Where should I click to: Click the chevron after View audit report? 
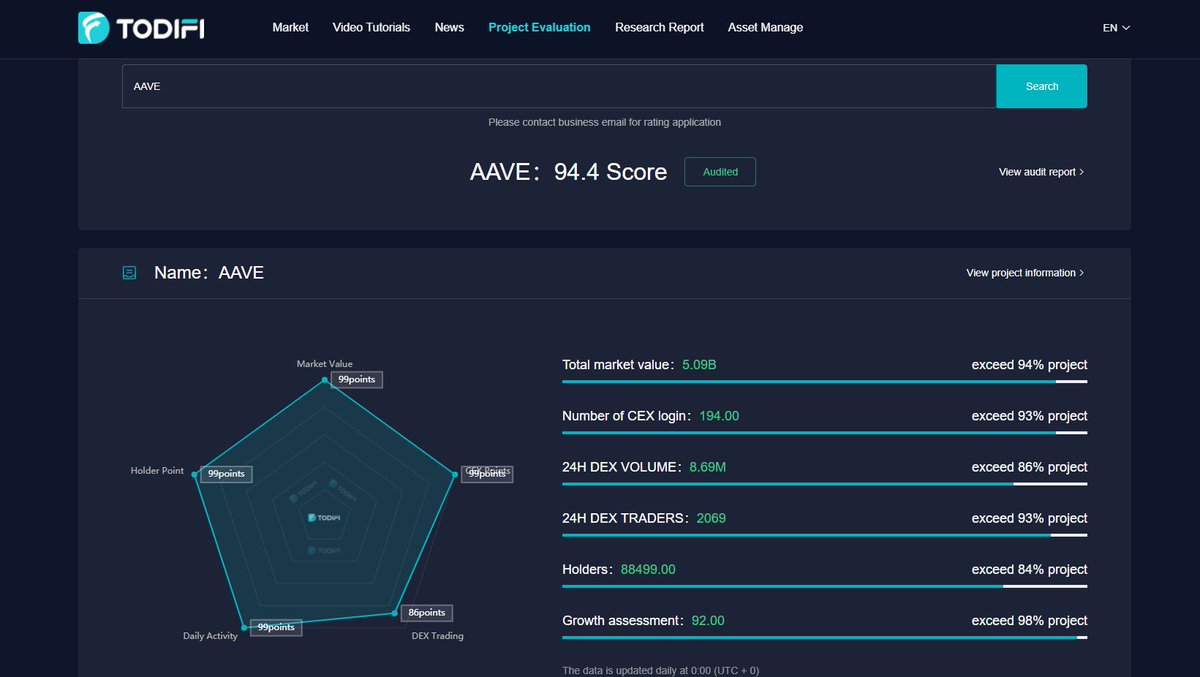[1083, 171]
